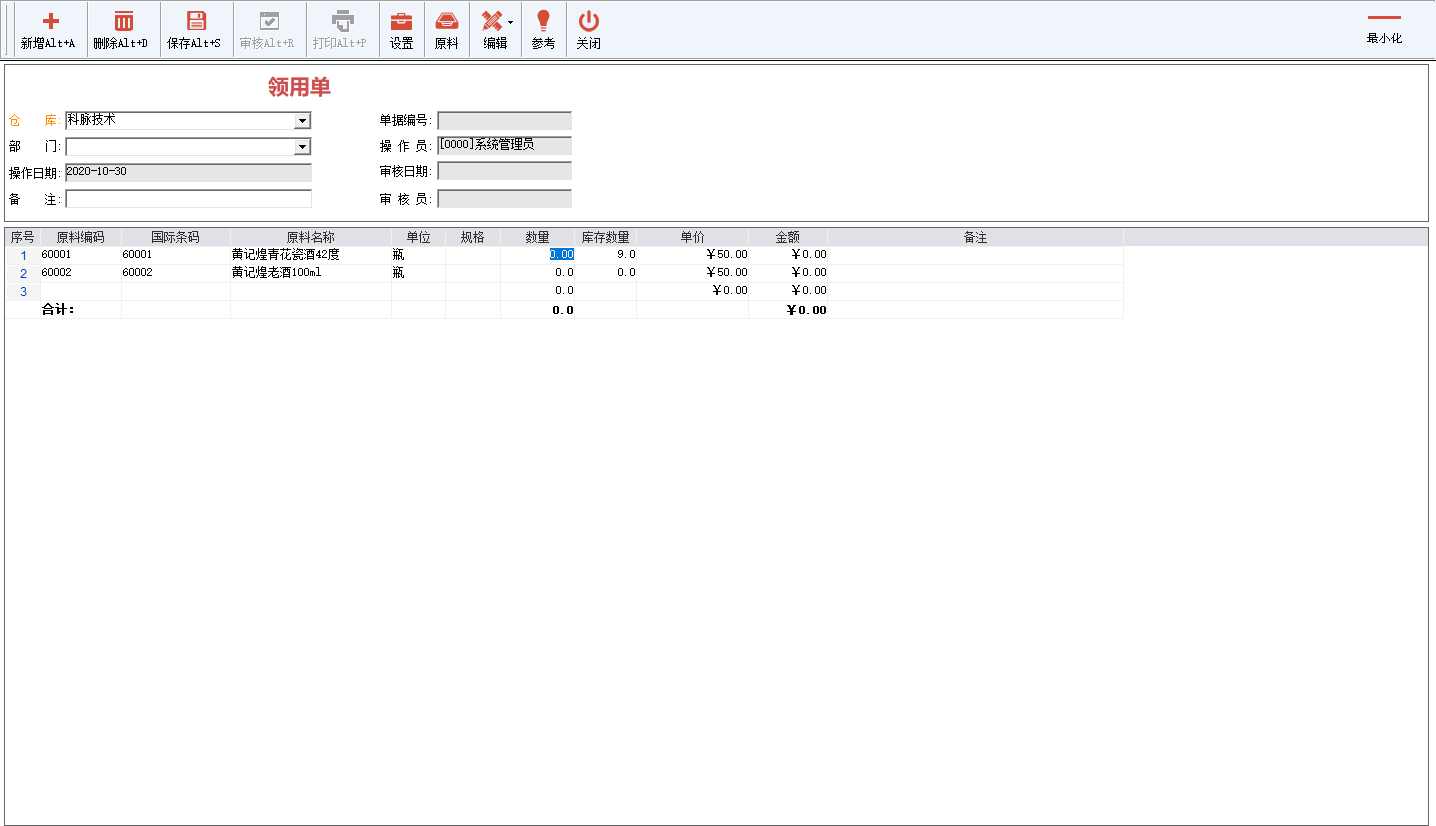Click the 数量 column header
Image resolution: width=1436 pixels, height=826 pixels.
click(x=537, y=237)
